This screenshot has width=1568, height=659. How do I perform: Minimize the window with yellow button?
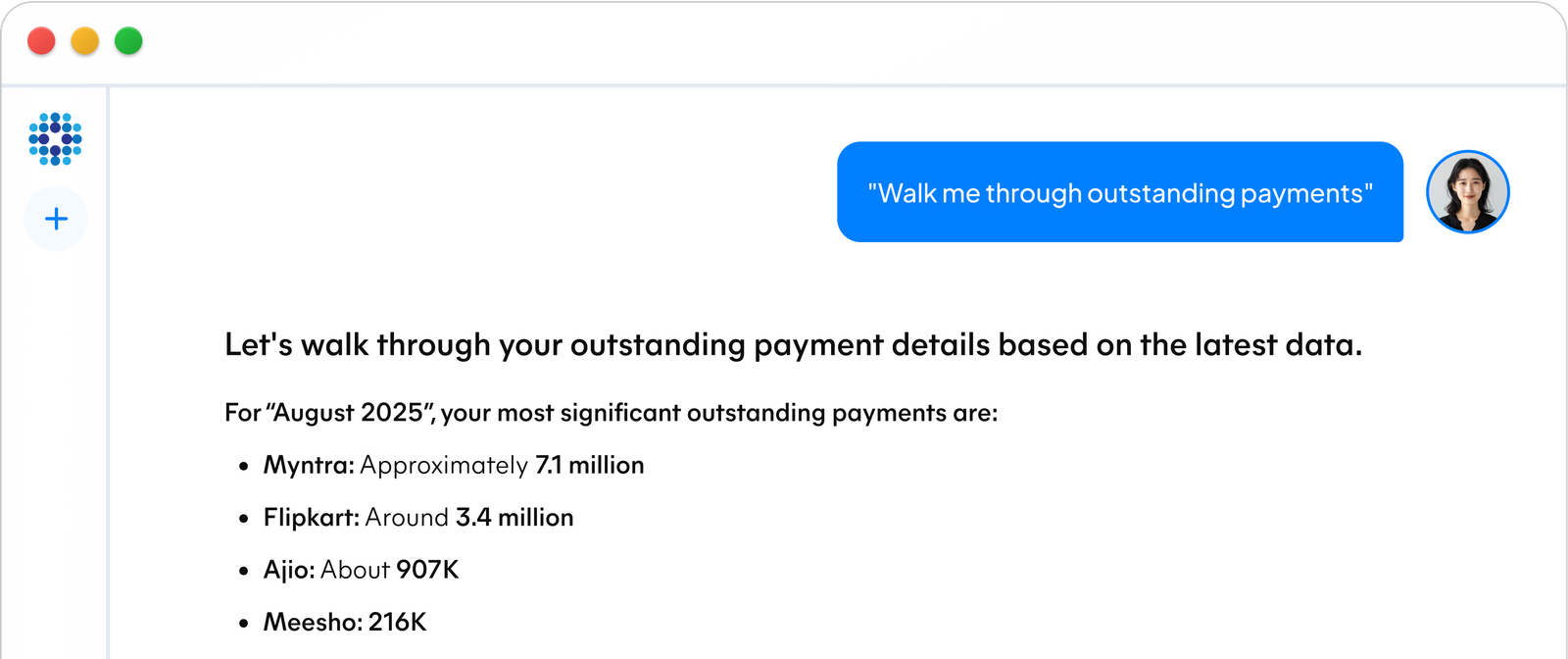(x=85, y=41)
